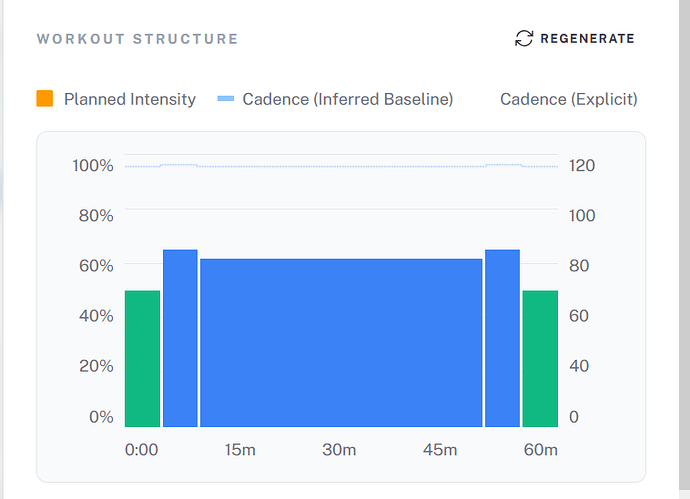
Task: Select the first short blue interval bar
Action: click(180, 338)
